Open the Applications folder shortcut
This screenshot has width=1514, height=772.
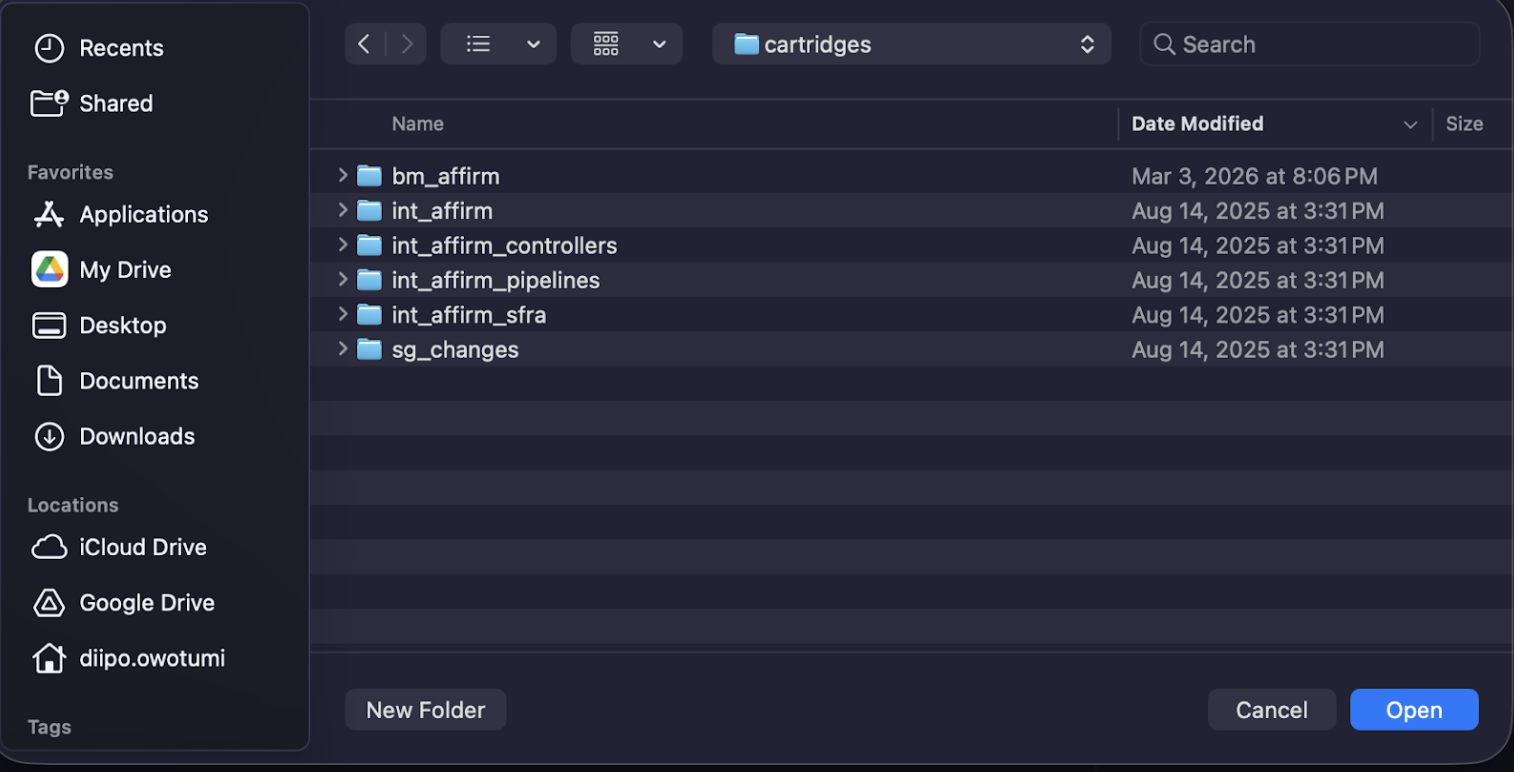tap(144, 214)
